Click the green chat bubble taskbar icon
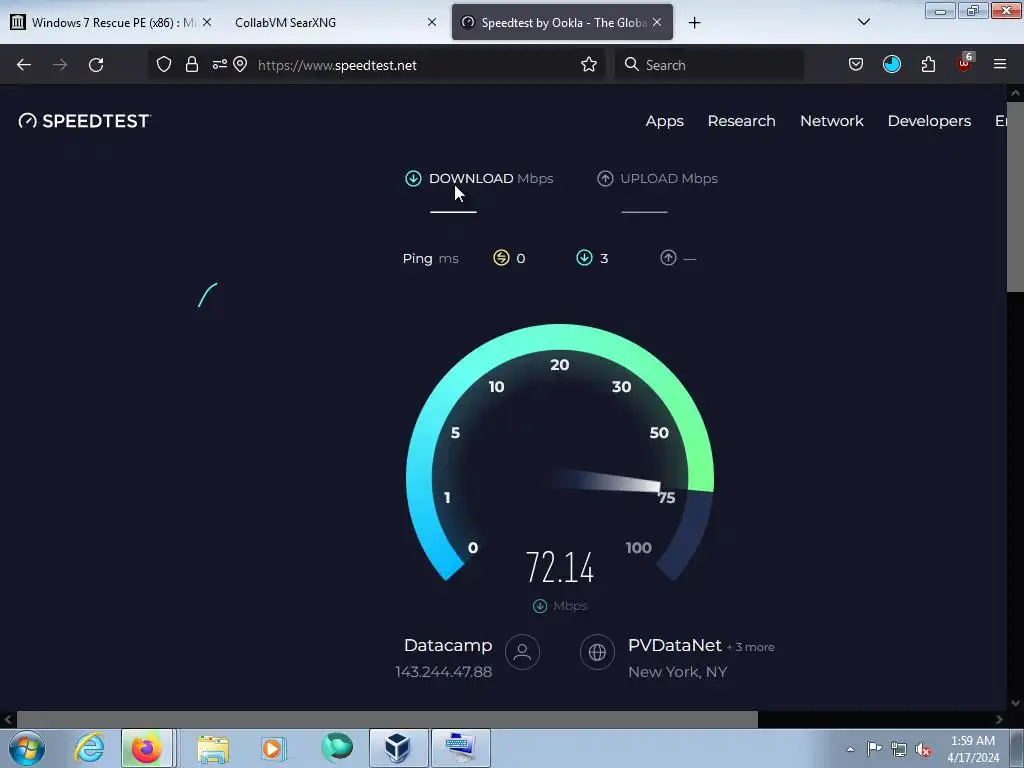The width and height of the screenshot is (1024, 768). pyautogui.click(x=336, y=747)
